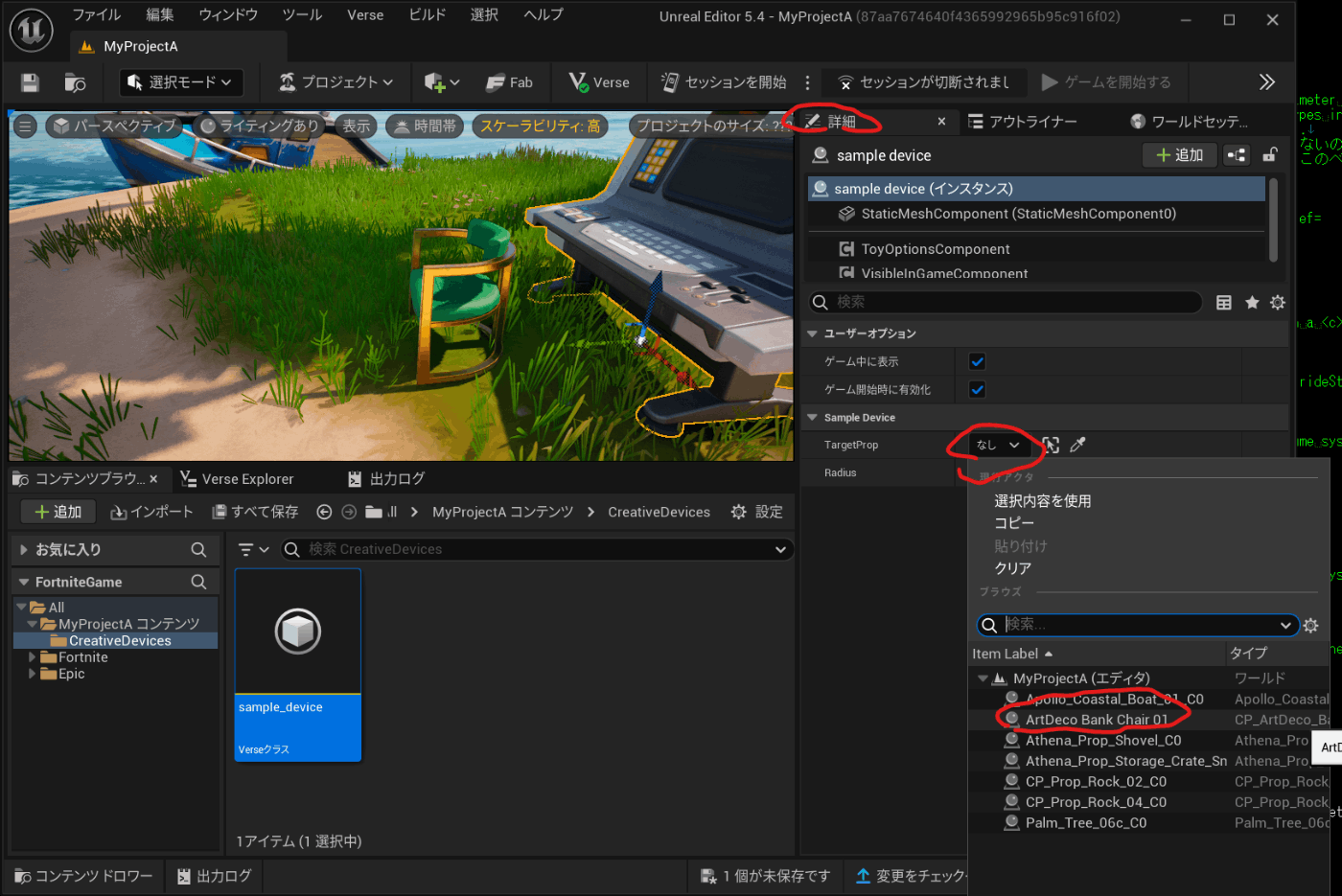
Task: Click 追加 button in details panel
Action: point(1180,155)
